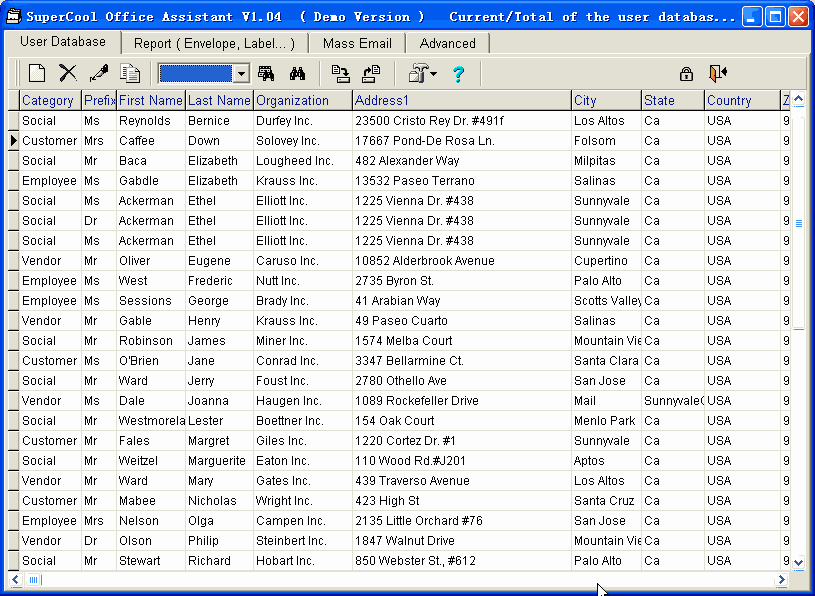The width and height of the screenshot is (815, 596).
Task: Open the hammer tools dropdown button
Action: [x=422, y=73]
